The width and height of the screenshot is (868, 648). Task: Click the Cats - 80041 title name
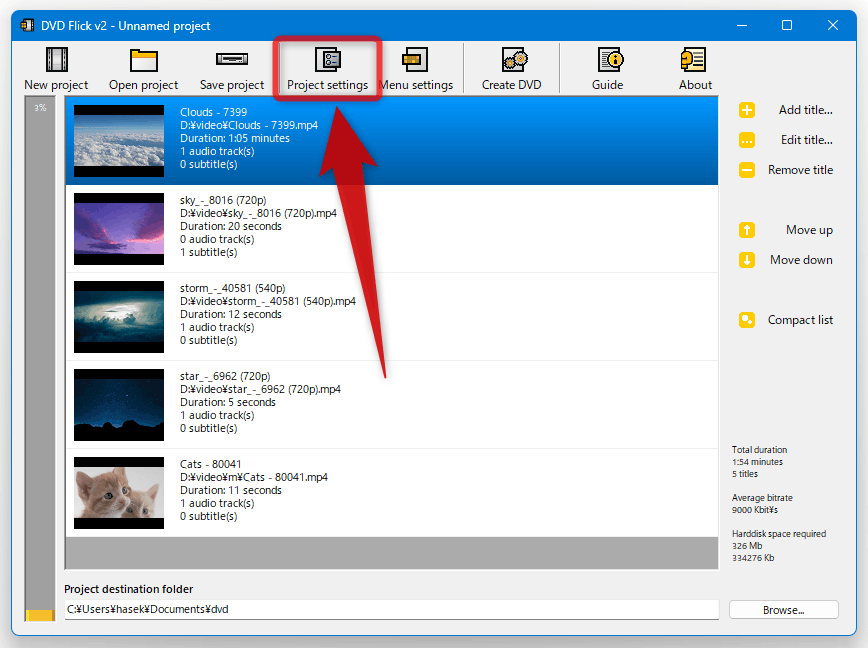[x=210, y=464]
